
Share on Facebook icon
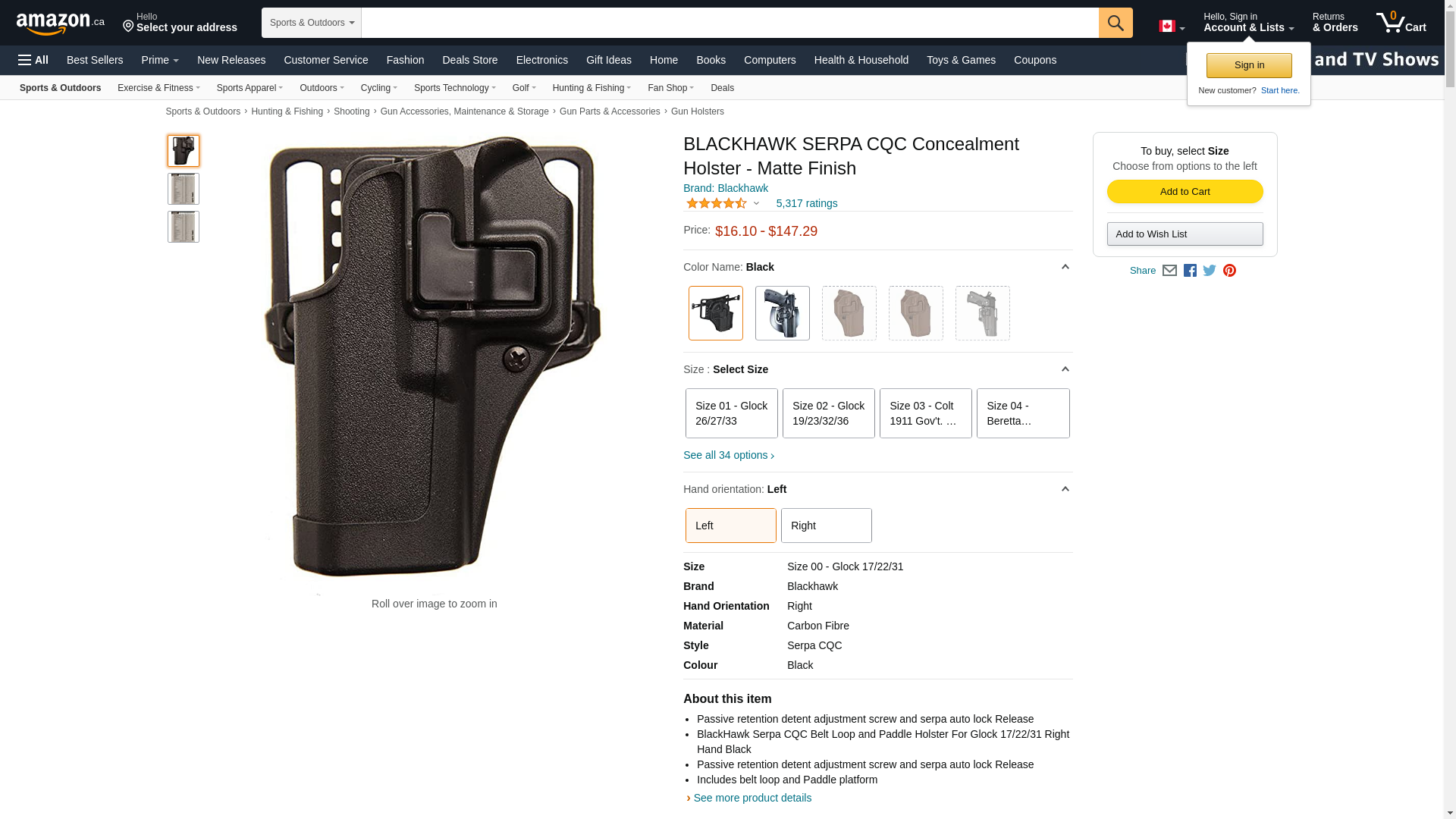(x=1190, y=271)
